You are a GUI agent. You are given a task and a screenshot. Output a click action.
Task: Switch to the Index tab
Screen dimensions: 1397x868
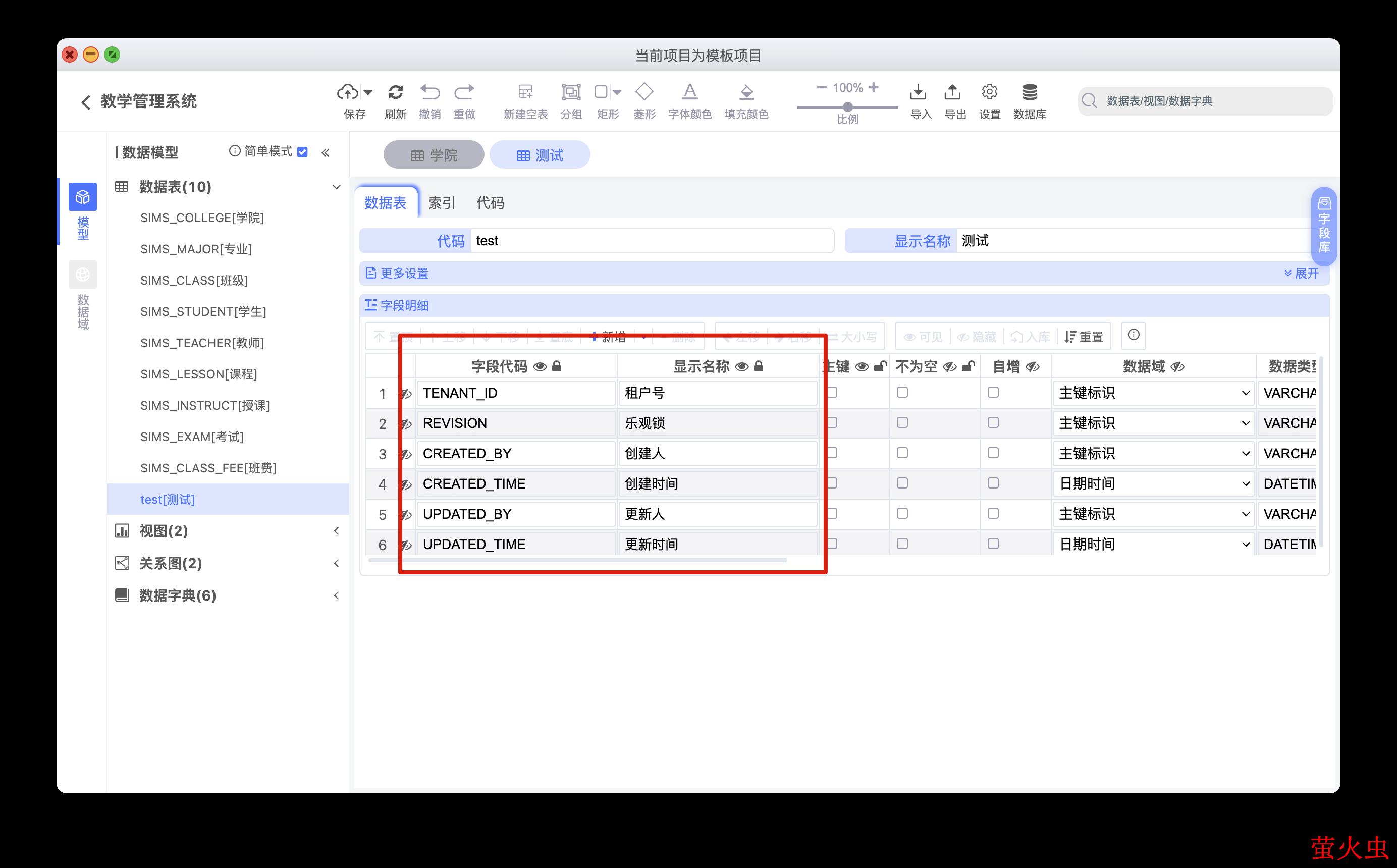(x=442, y=203)
